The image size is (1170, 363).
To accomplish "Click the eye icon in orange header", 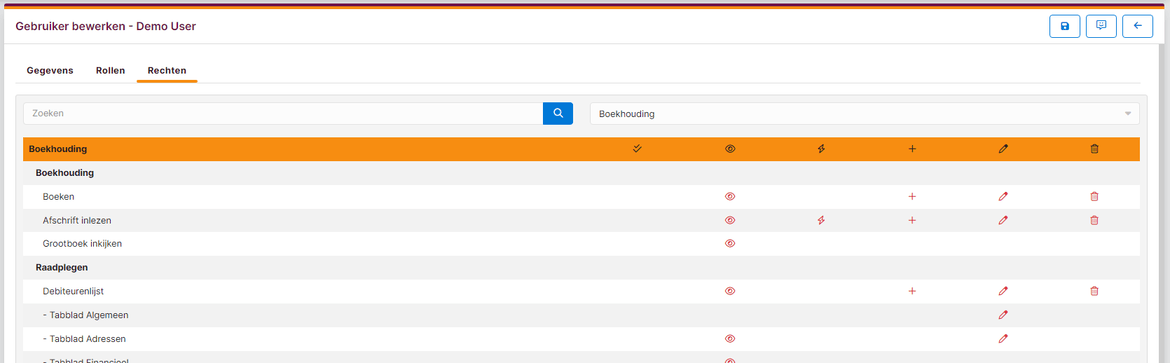I will pyautogui.click(x=730, y=149).
